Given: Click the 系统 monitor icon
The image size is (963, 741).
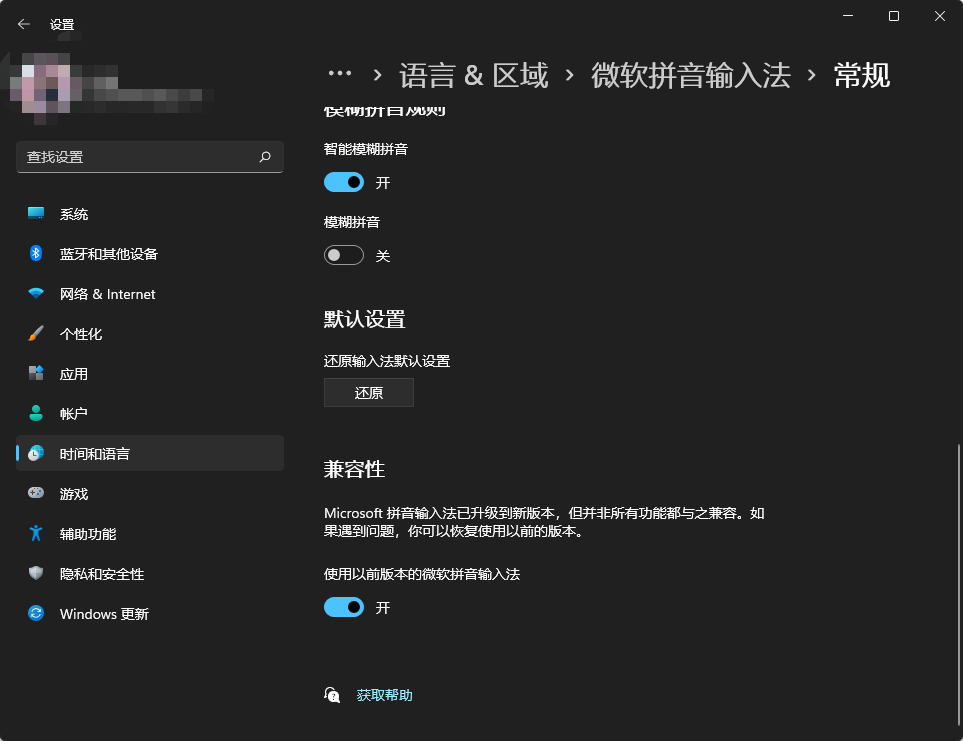Looking at the screenshot, I should (x=36, y=213).
